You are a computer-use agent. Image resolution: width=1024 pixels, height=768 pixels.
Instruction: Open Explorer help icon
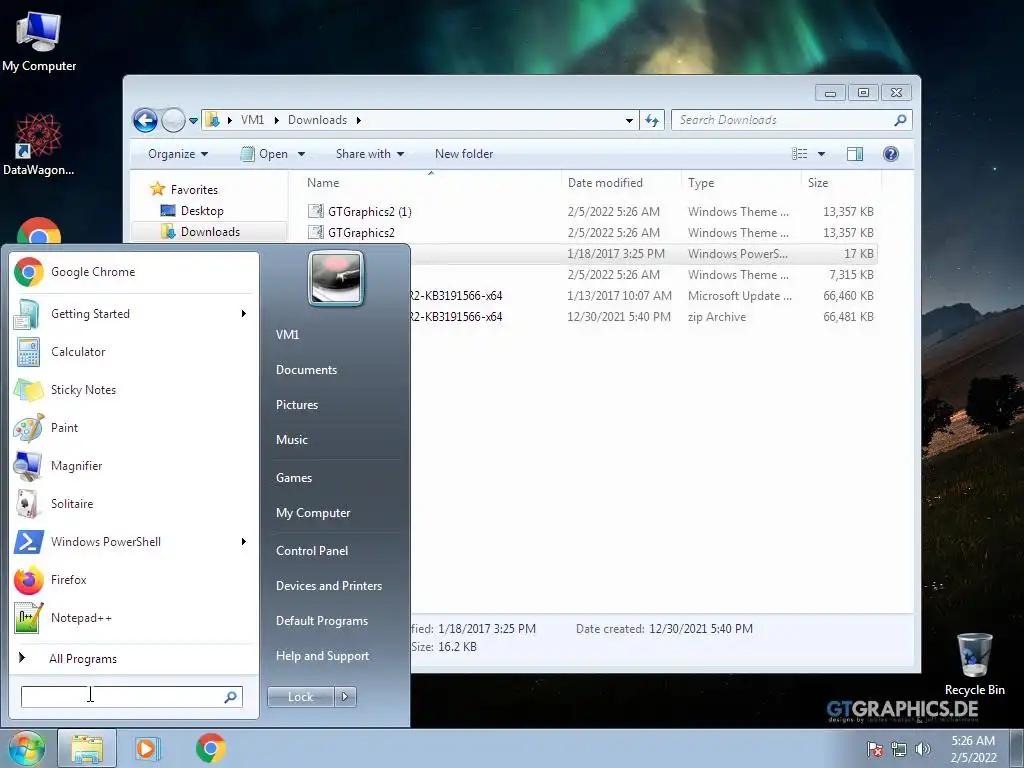click(891, 154)
